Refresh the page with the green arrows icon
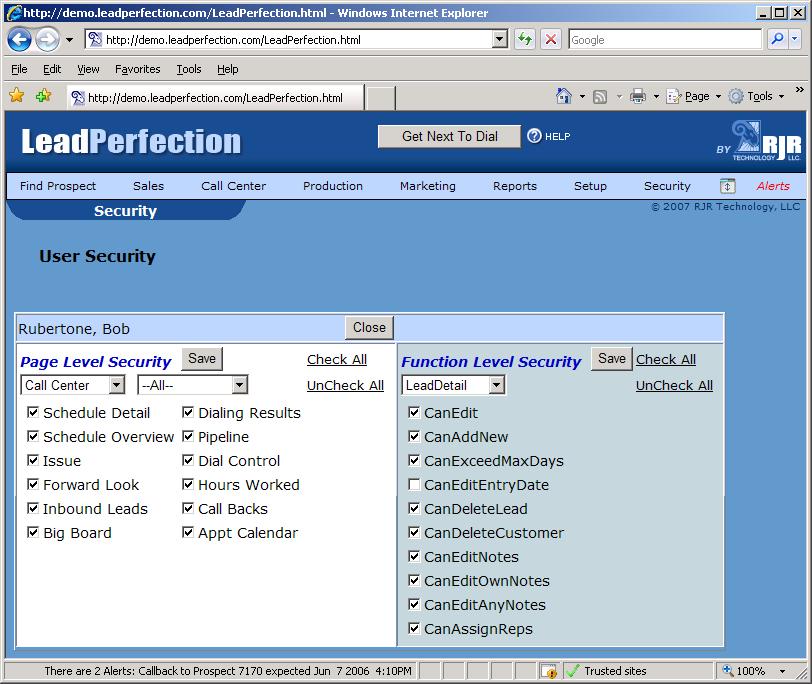 point(525,39)
